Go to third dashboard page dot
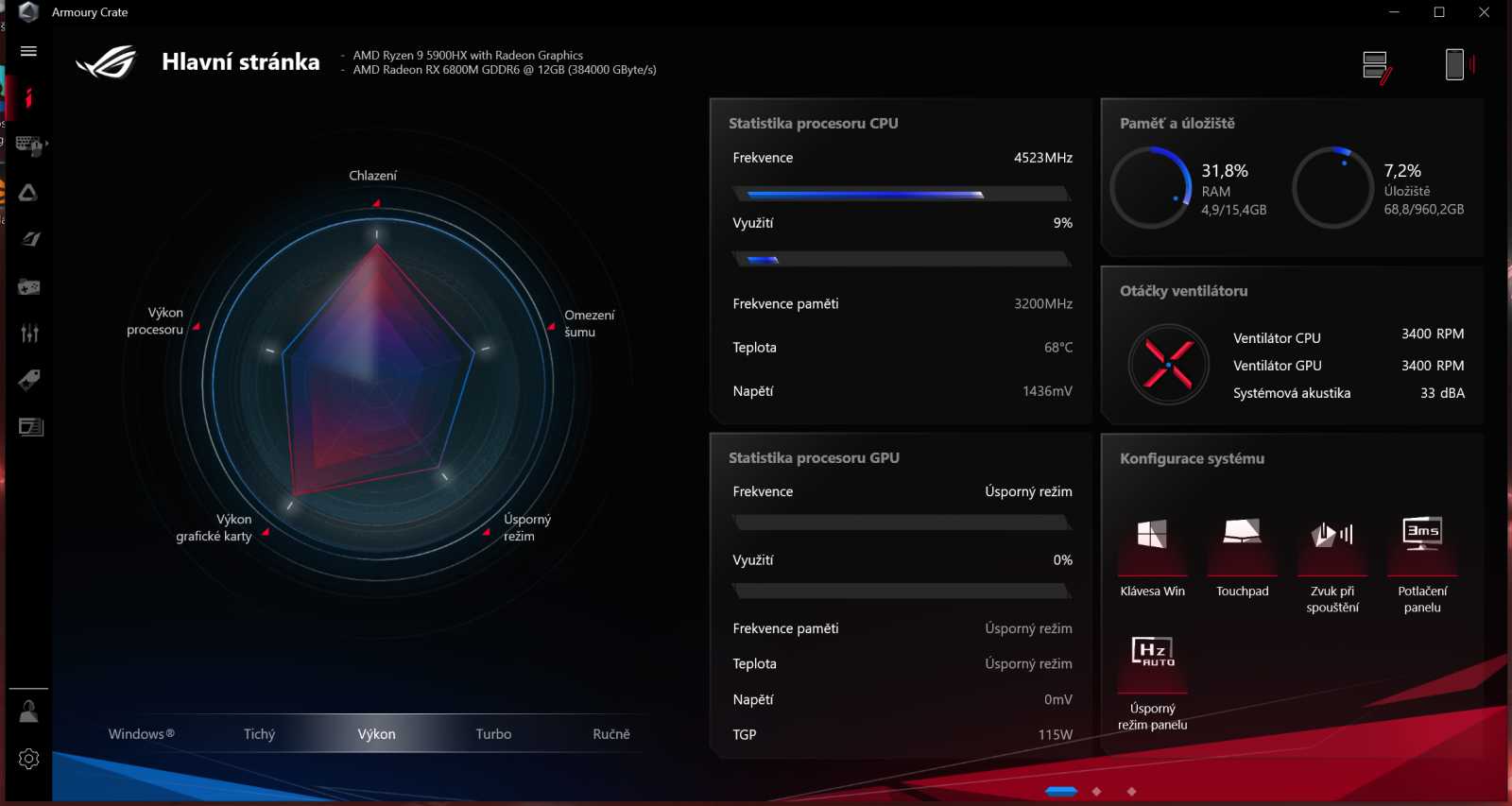 tap(1131, 791)
